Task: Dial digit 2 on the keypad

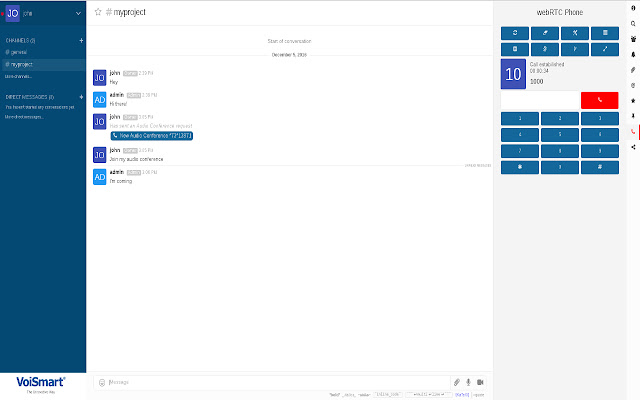Action: (560, 118)
